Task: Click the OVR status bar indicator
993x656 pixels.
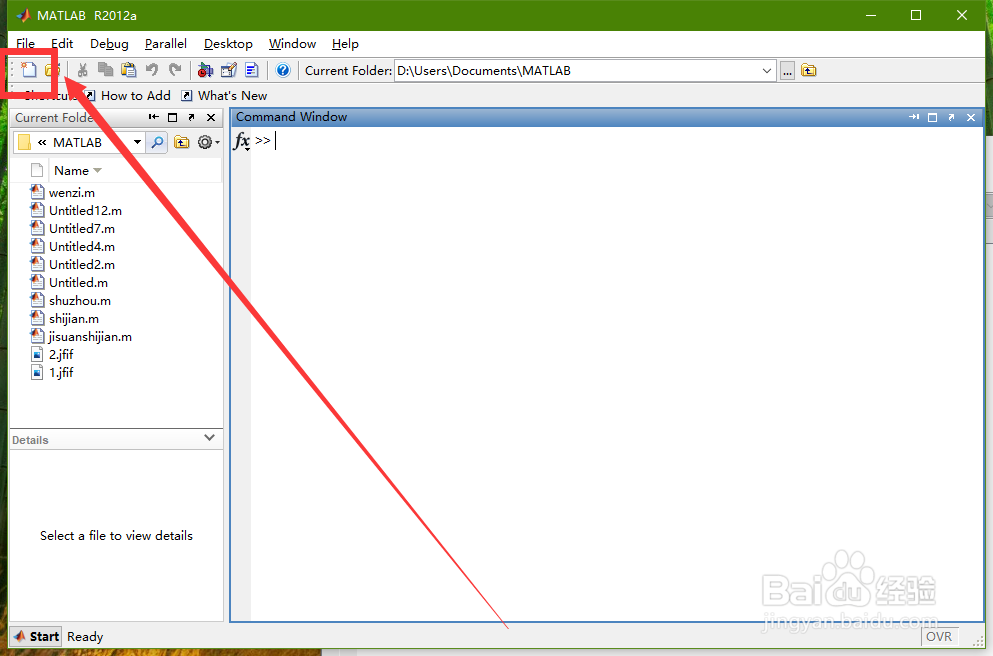Action: tap(939, 636)
